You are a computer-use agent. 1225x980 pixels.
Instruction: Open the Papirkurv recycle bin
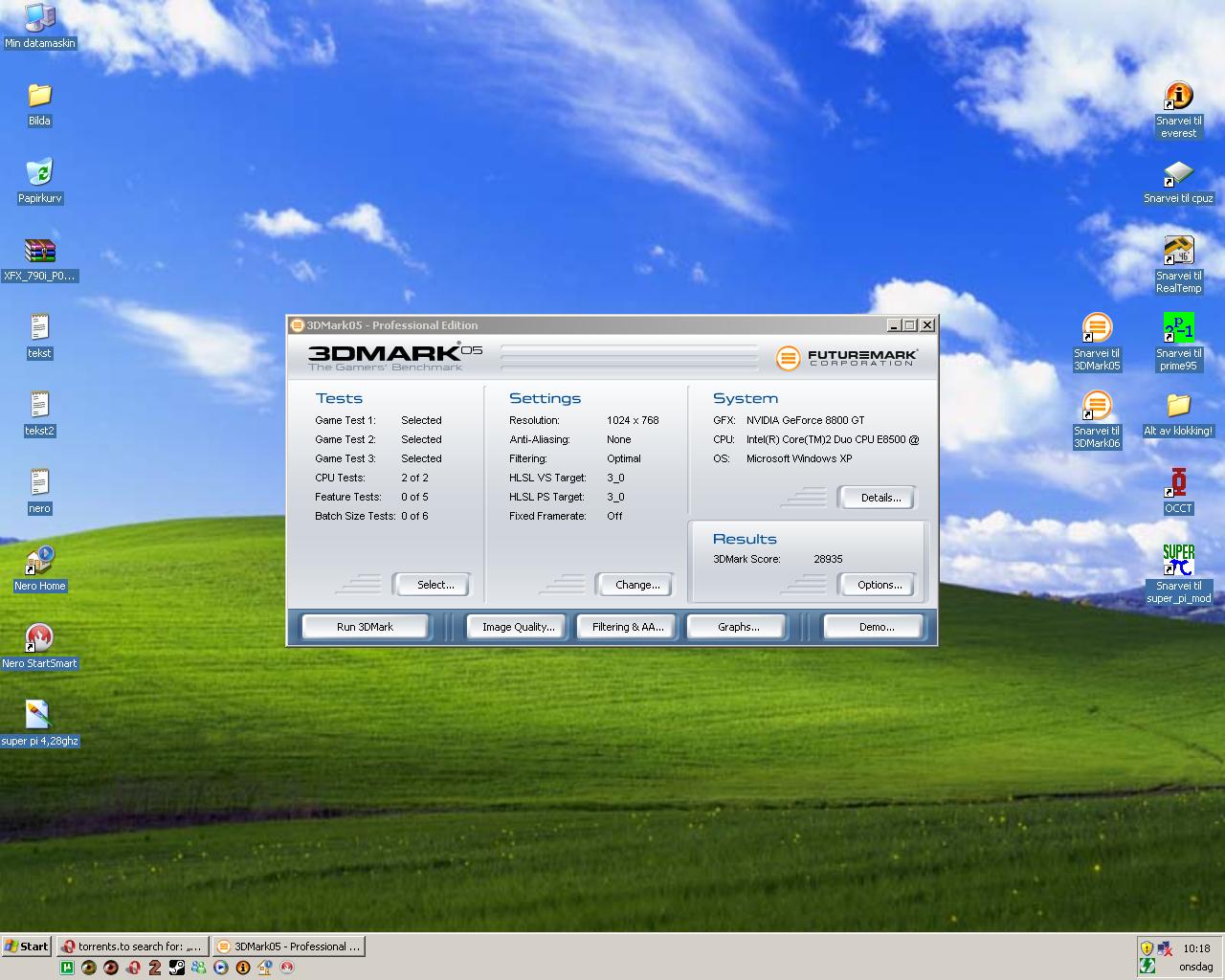pos(39,181)
